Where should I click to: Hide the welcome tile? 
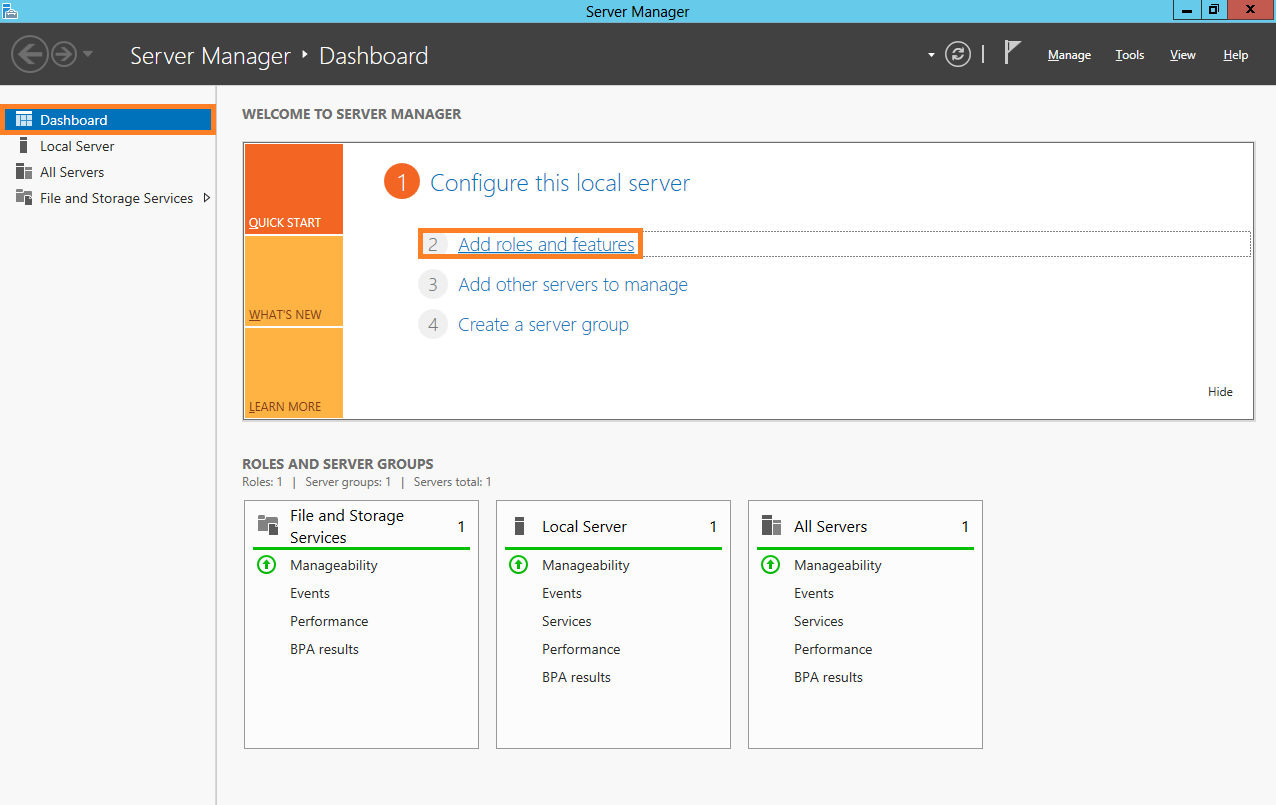pos(1220,392)
